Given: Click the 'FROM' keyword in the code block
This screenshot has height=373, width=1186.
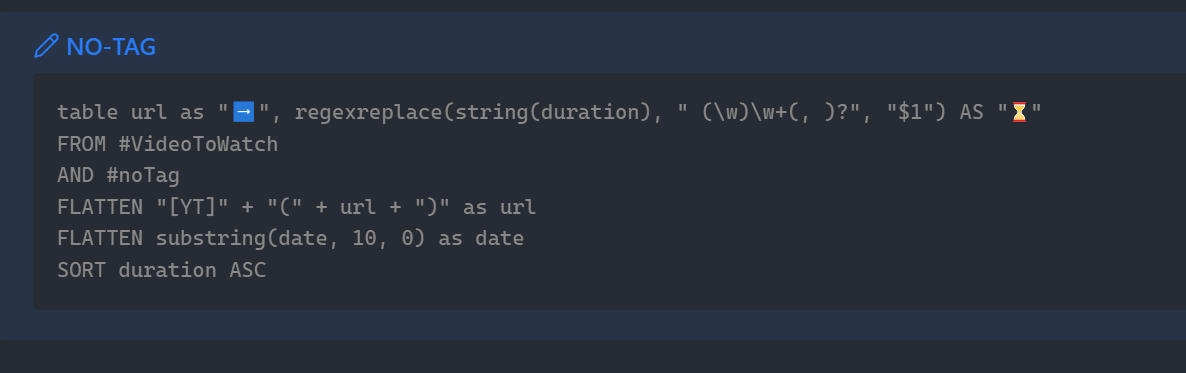Looking at the screenshot, I should (82, 144).
